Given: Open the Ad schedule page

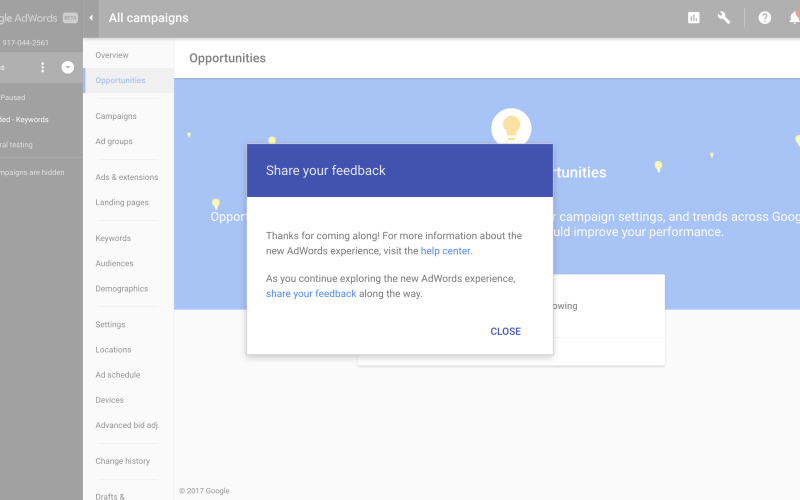Looking at the screenshot, I should 117,374.
